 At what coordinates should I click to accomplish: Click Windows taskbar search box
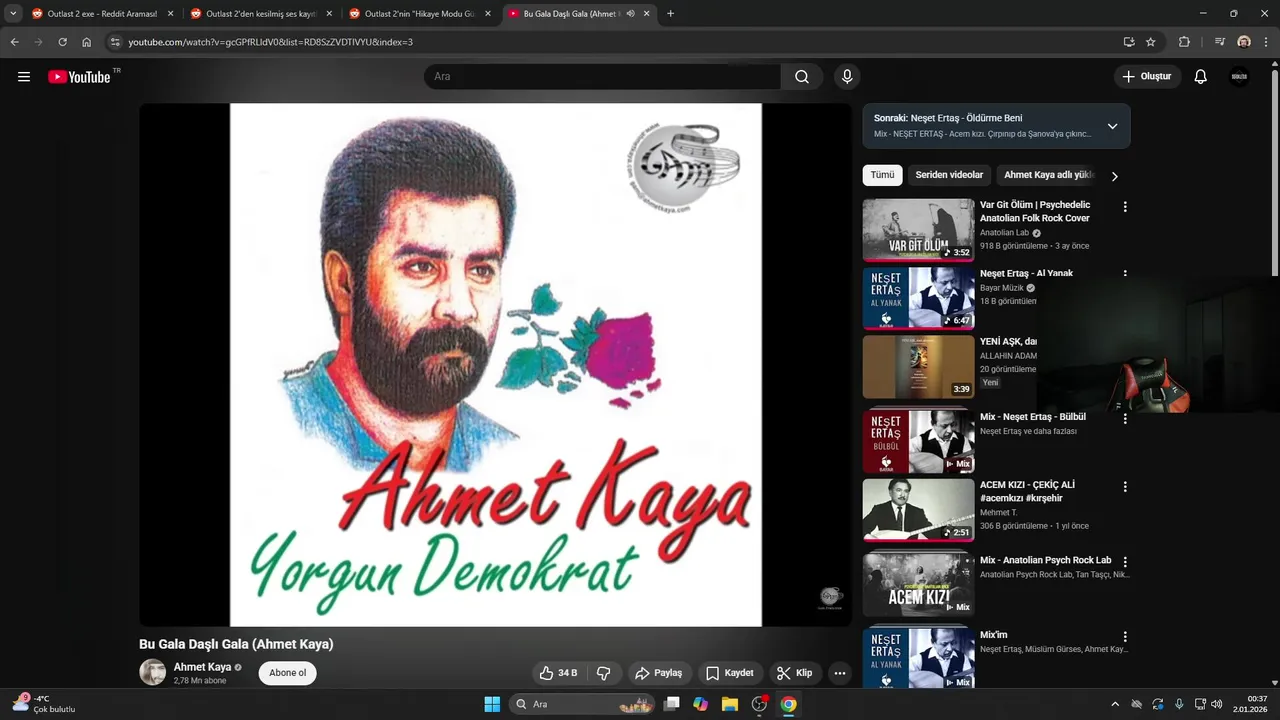point(582,704)
